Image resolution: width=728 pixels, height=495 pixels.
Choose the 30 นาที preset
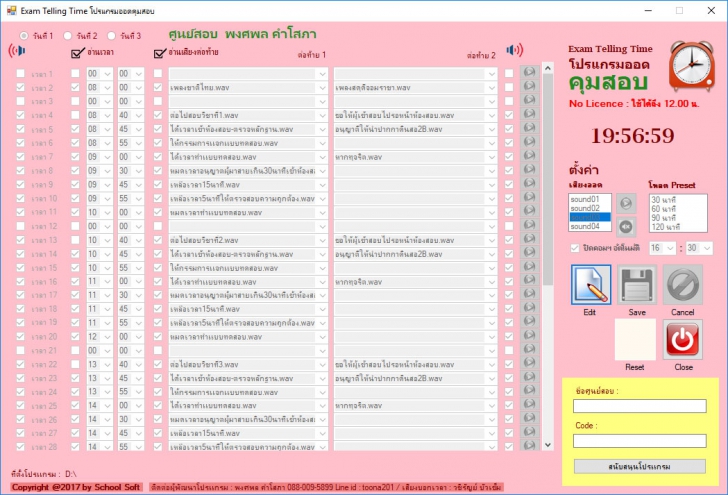pos(677,200)
